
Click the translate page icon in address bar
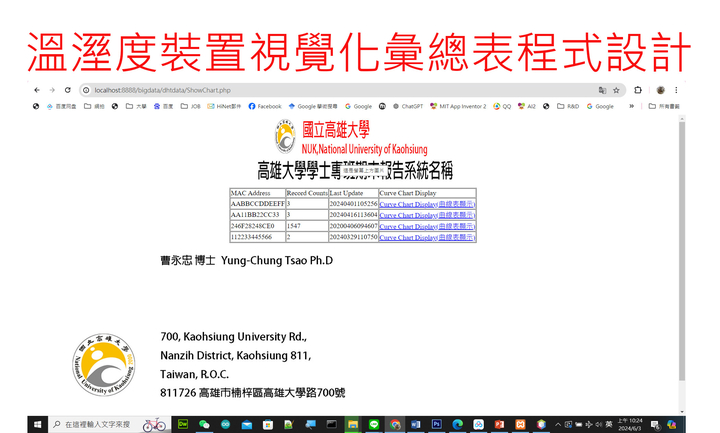pos(602,90)
